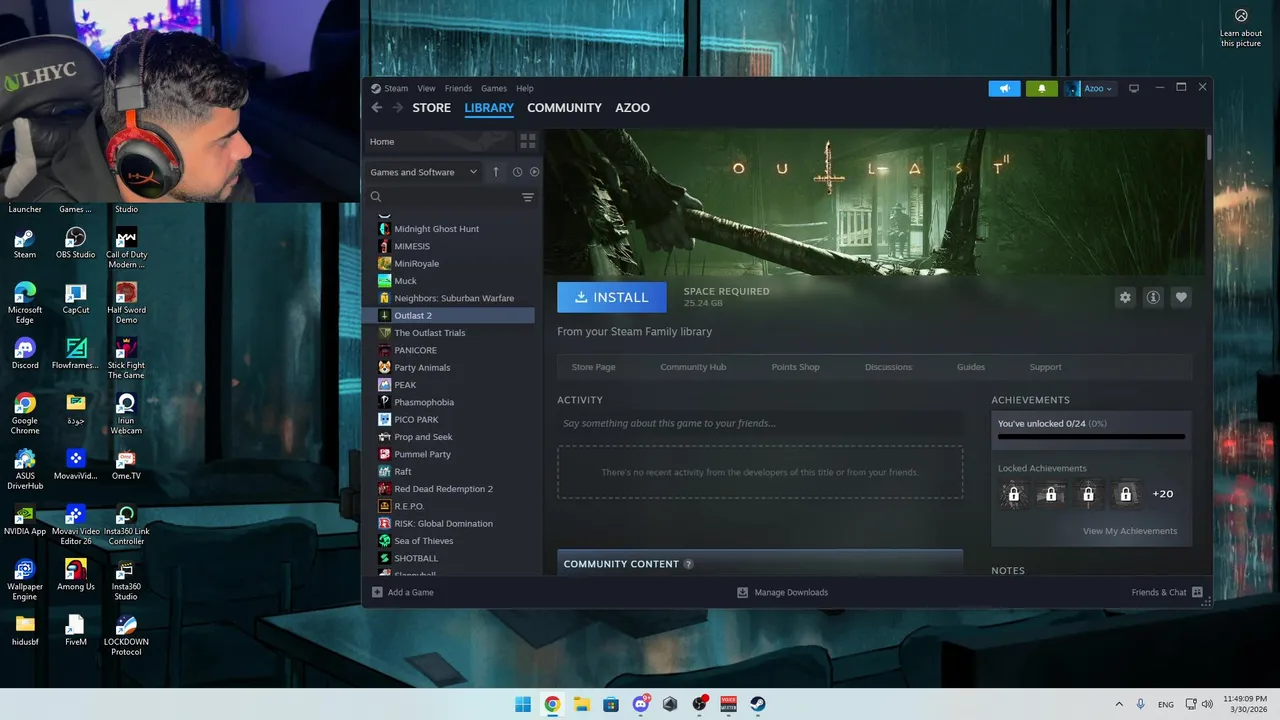Image resolution: width=1280 pixels, height=720 pixels.
Task: Click the 'Say something about this game' box
Action: point(760,424)
